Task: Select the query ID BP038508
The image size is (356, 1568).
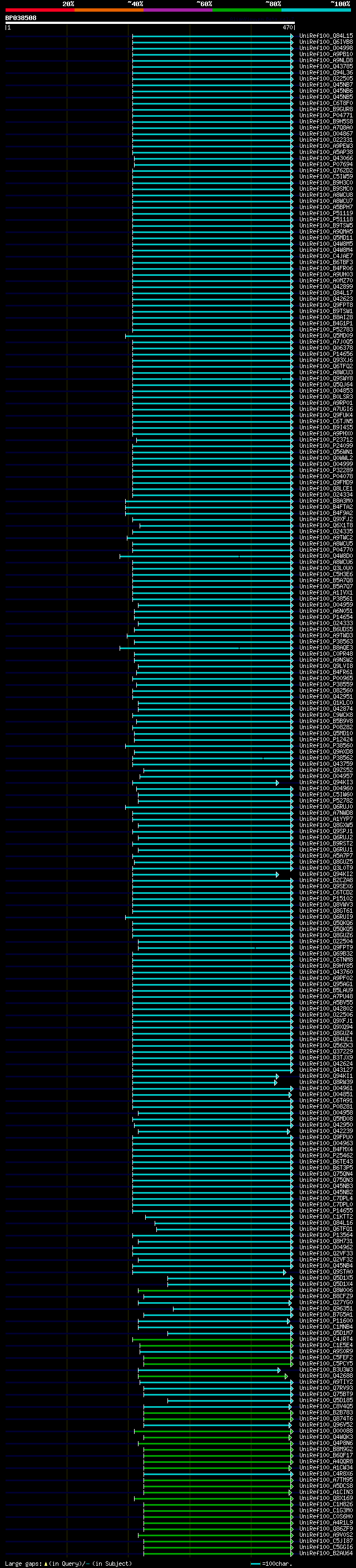Action: pos(21,18)
